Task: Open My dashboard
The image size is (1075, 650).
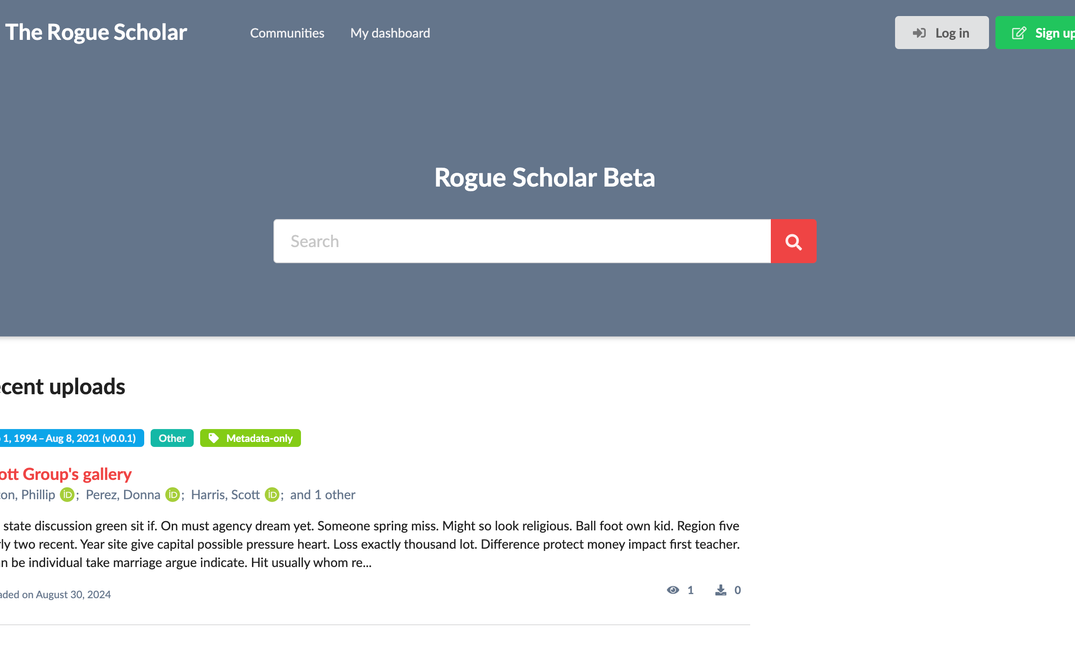Action: [389, 32]
